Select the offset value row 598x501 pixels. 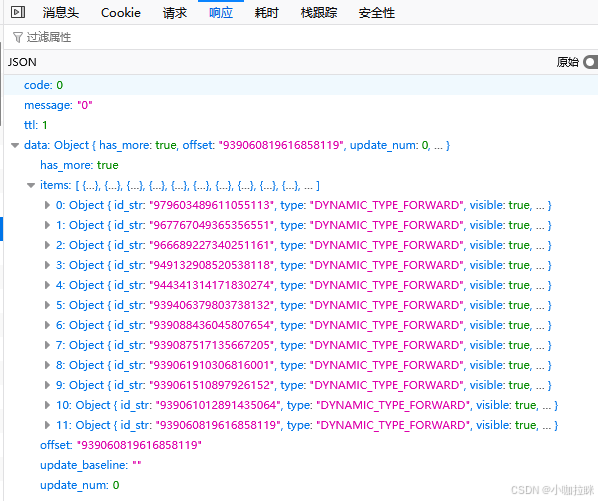coord(301,445)
